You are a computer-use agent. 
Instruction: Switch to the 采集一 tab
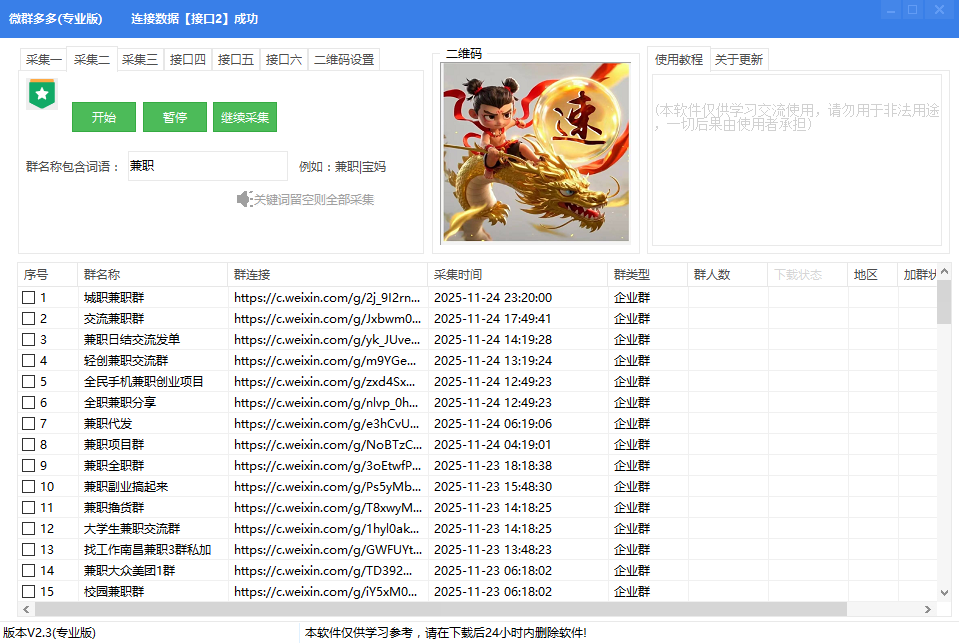(x=43, y=59)
